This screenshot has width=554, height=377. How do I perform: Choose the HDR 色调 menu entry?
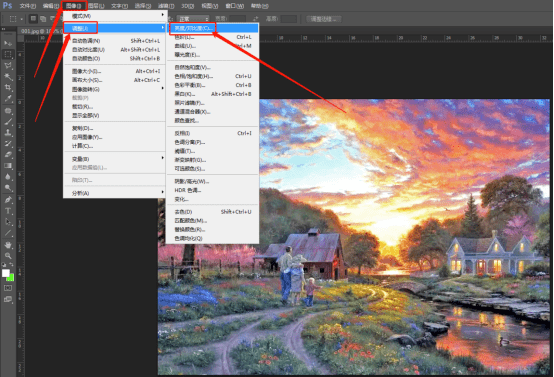click(213, 190)
